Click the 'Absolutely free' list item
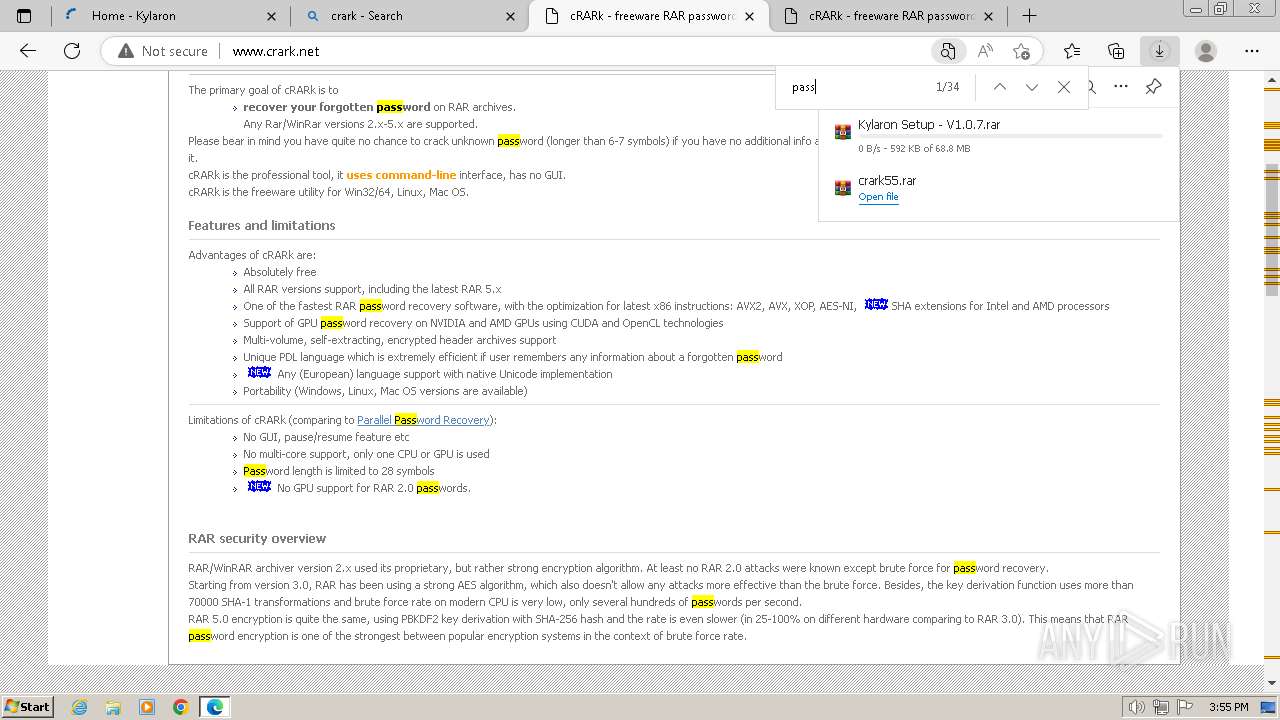The width and height of the screenshot is (1280, 720). tap(279, 272)
